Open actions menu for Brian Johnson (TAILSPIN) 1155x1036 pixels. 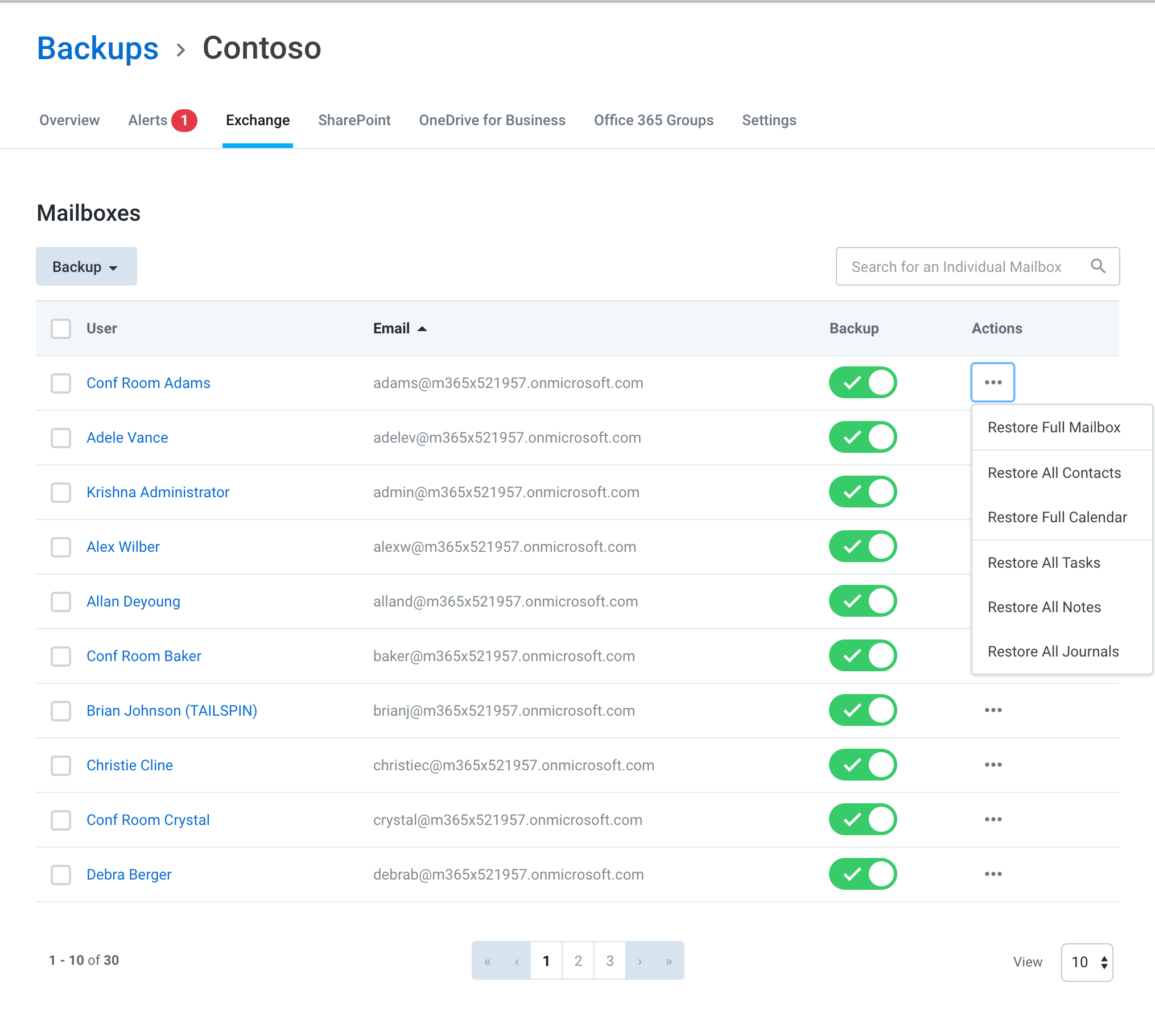pyautogui.click(x=993, y=710)
